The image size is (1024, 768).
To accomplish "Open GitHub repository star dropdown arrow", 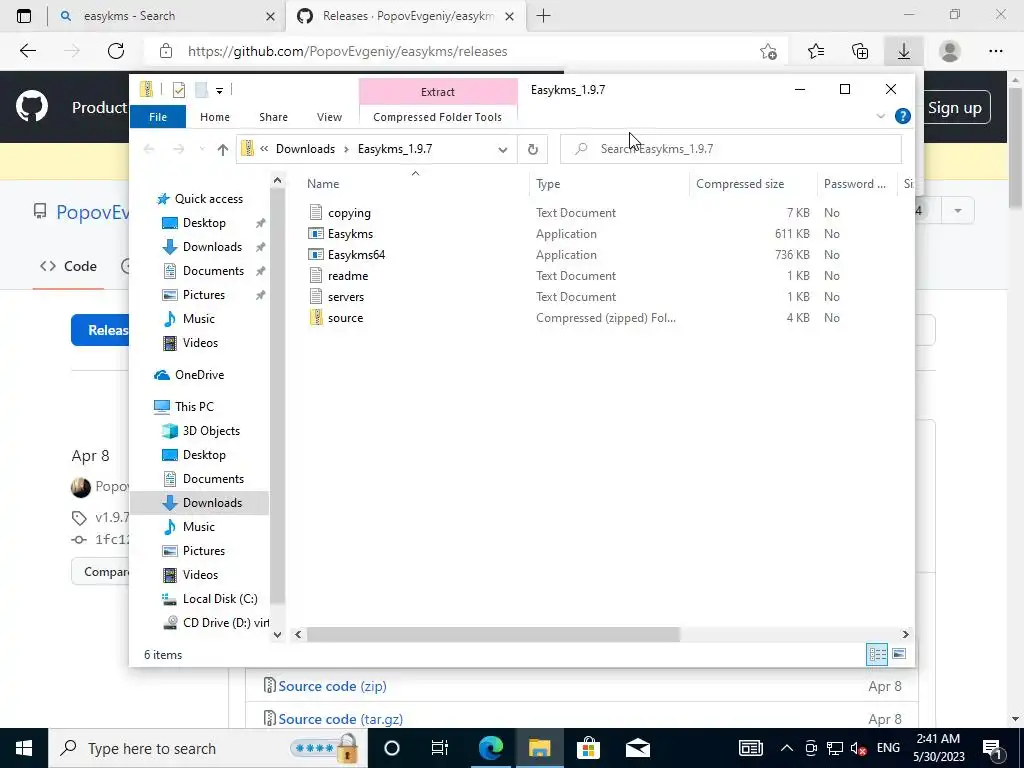I will [x=958, y=211].
